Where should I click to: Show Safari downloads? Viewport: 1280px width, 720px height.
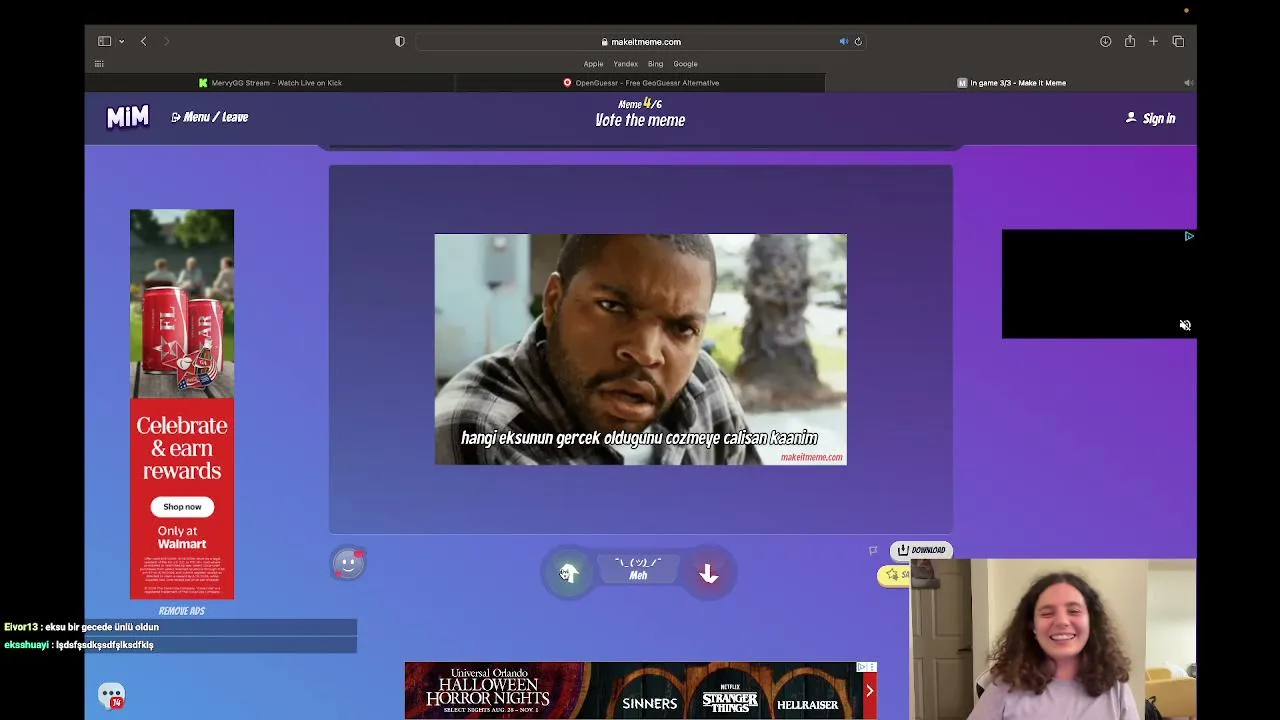coord(1105,41)
